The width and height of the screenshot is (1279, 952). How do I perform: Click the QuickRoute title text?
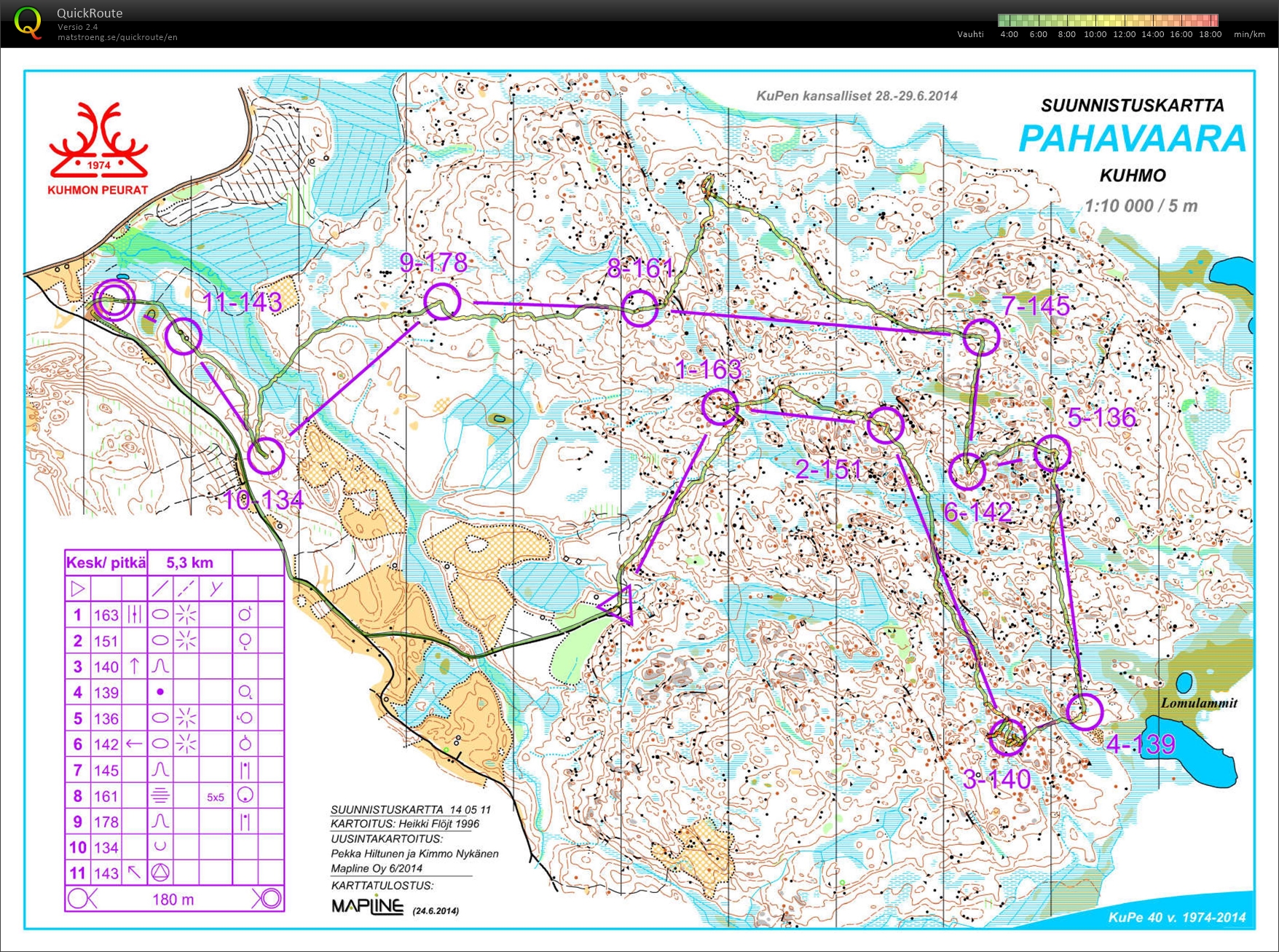click(90, 13)
